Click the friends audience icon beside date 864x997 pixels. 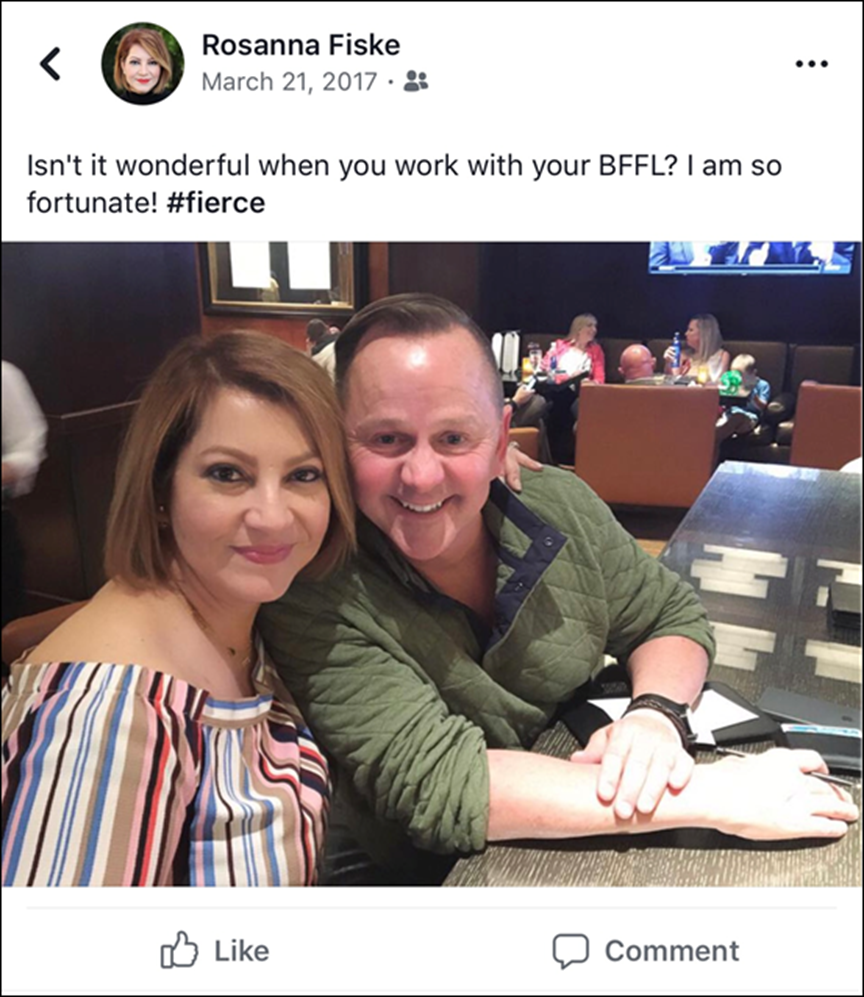(416, 81)
